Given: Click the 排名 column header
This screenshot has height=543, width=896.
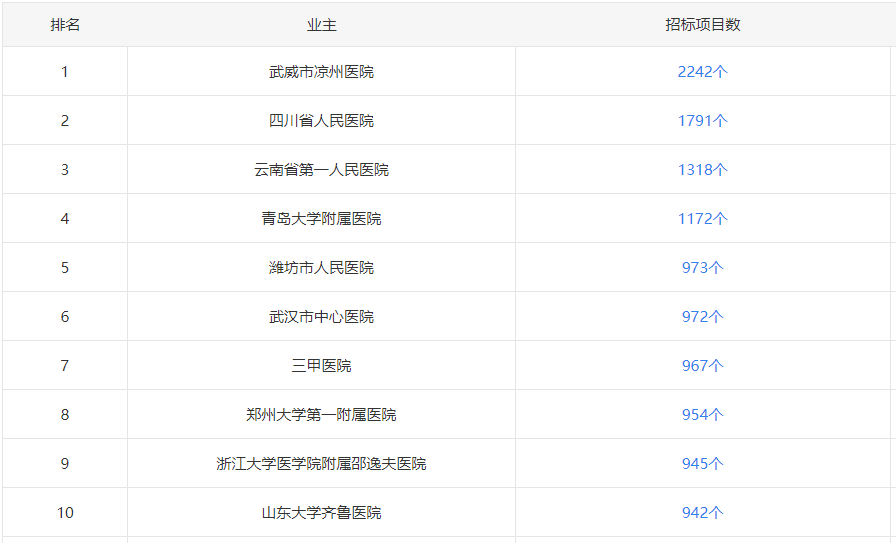Looking at the screenshot, I should click(x=65, y=25).
